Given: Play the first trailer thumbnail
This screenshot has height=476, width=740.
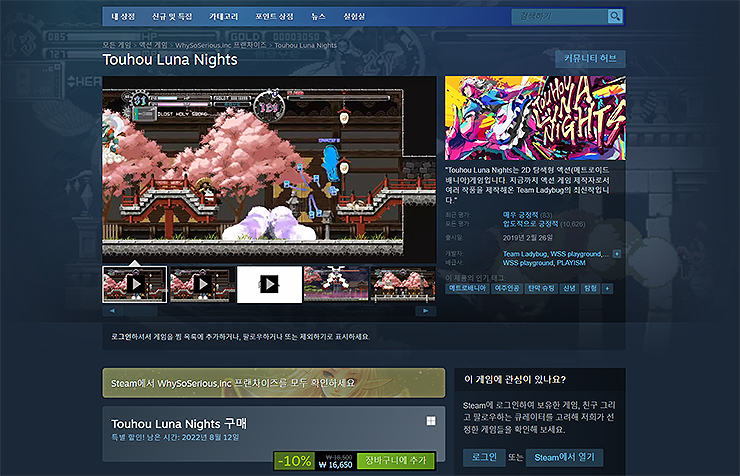Looking at the screenshot, I should (135, 284).
